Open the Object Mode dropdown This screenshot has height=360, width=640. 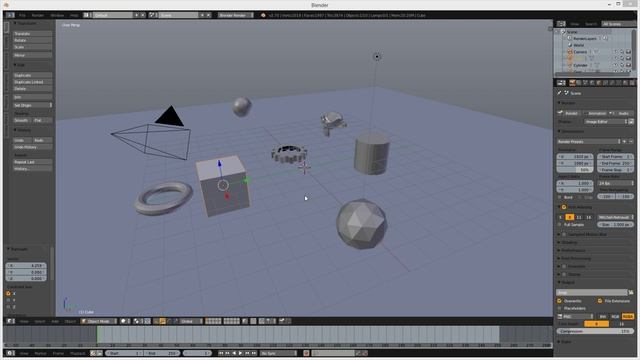point(98,321)
